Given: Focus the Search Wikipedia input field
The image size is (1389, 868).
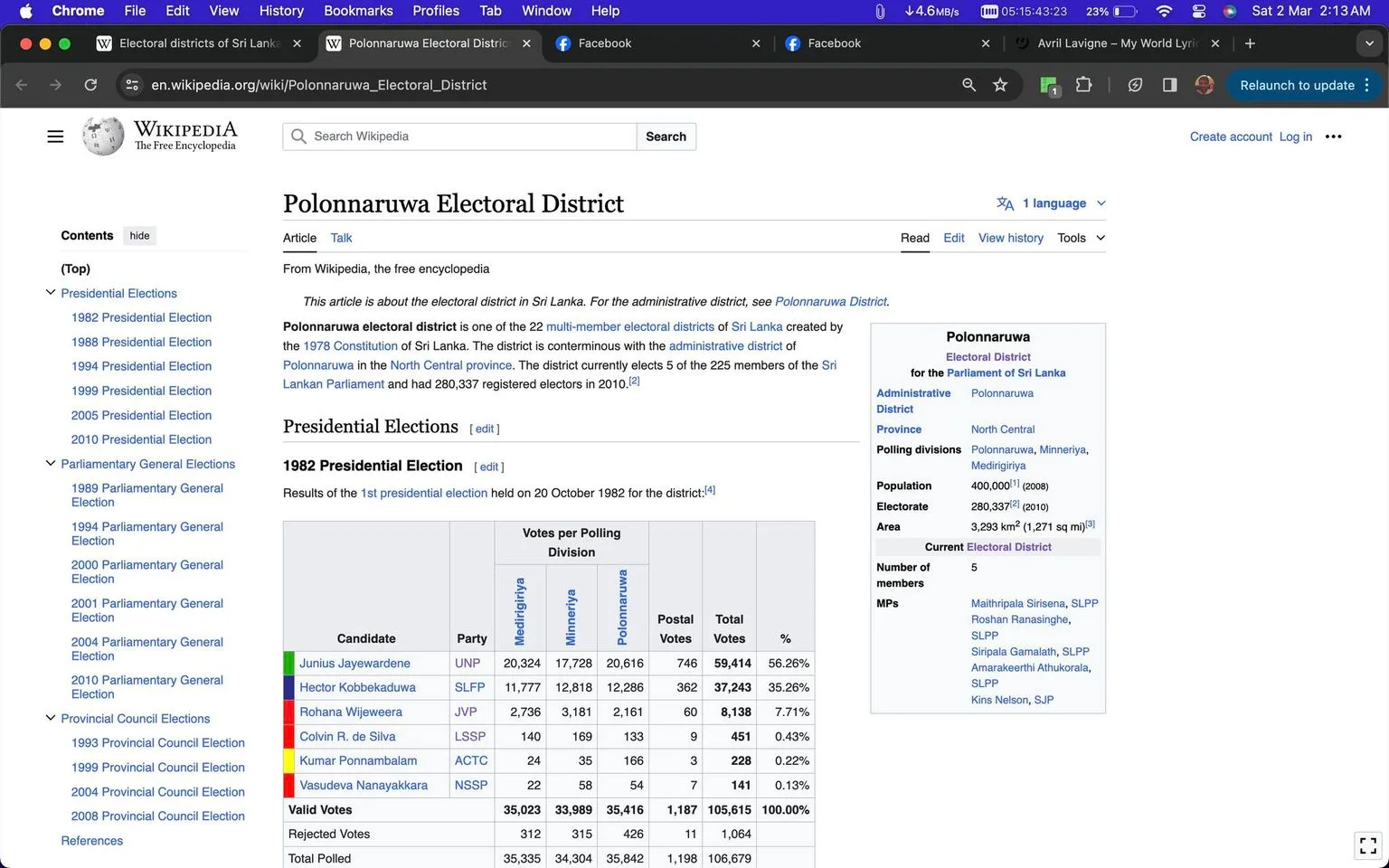Looking at the screenshot, I should point(460,137).
